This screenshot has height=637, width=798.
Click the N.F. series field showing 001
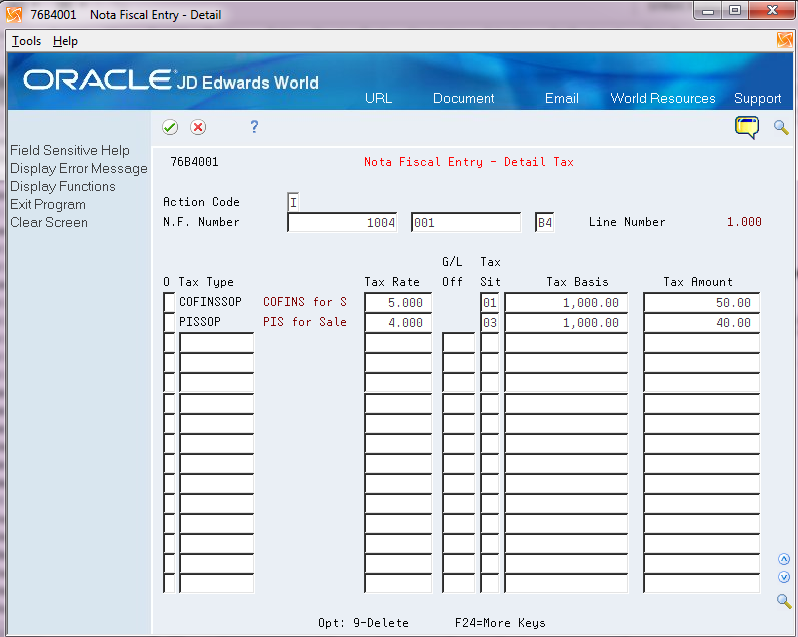click(x=466, y=222)
